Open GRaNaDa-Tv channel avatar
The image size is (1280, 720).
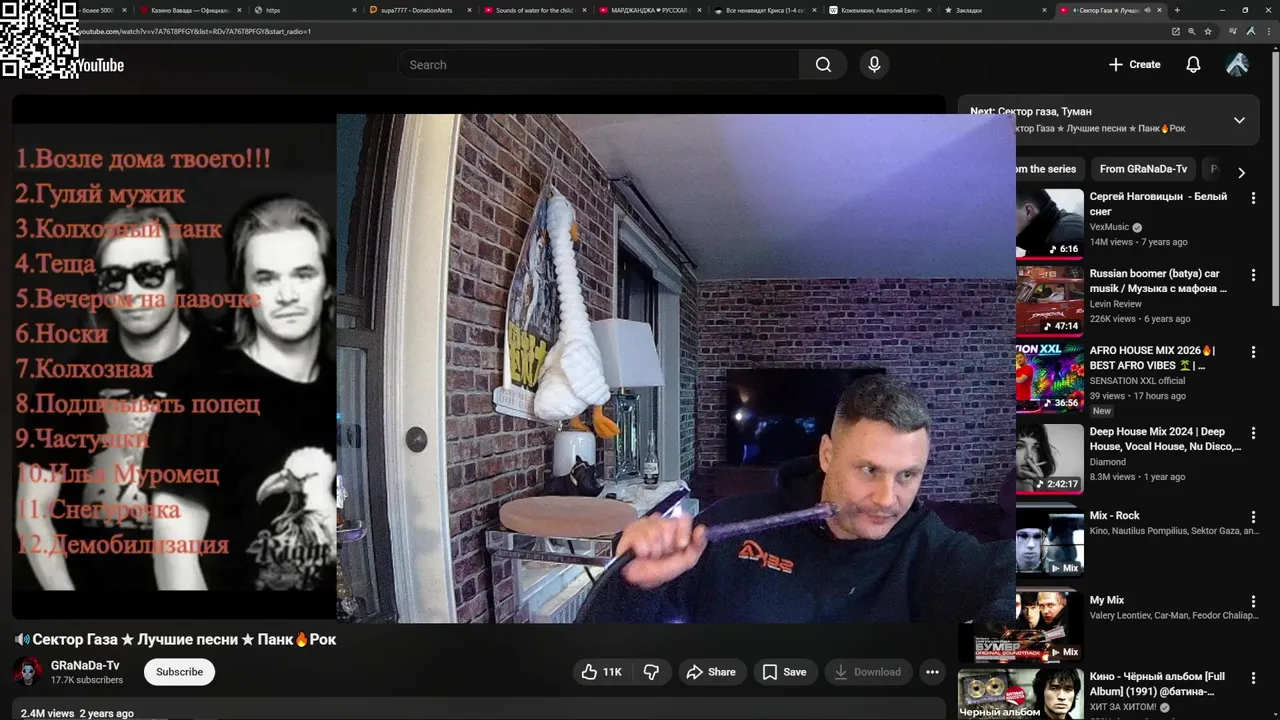(28, 672)
